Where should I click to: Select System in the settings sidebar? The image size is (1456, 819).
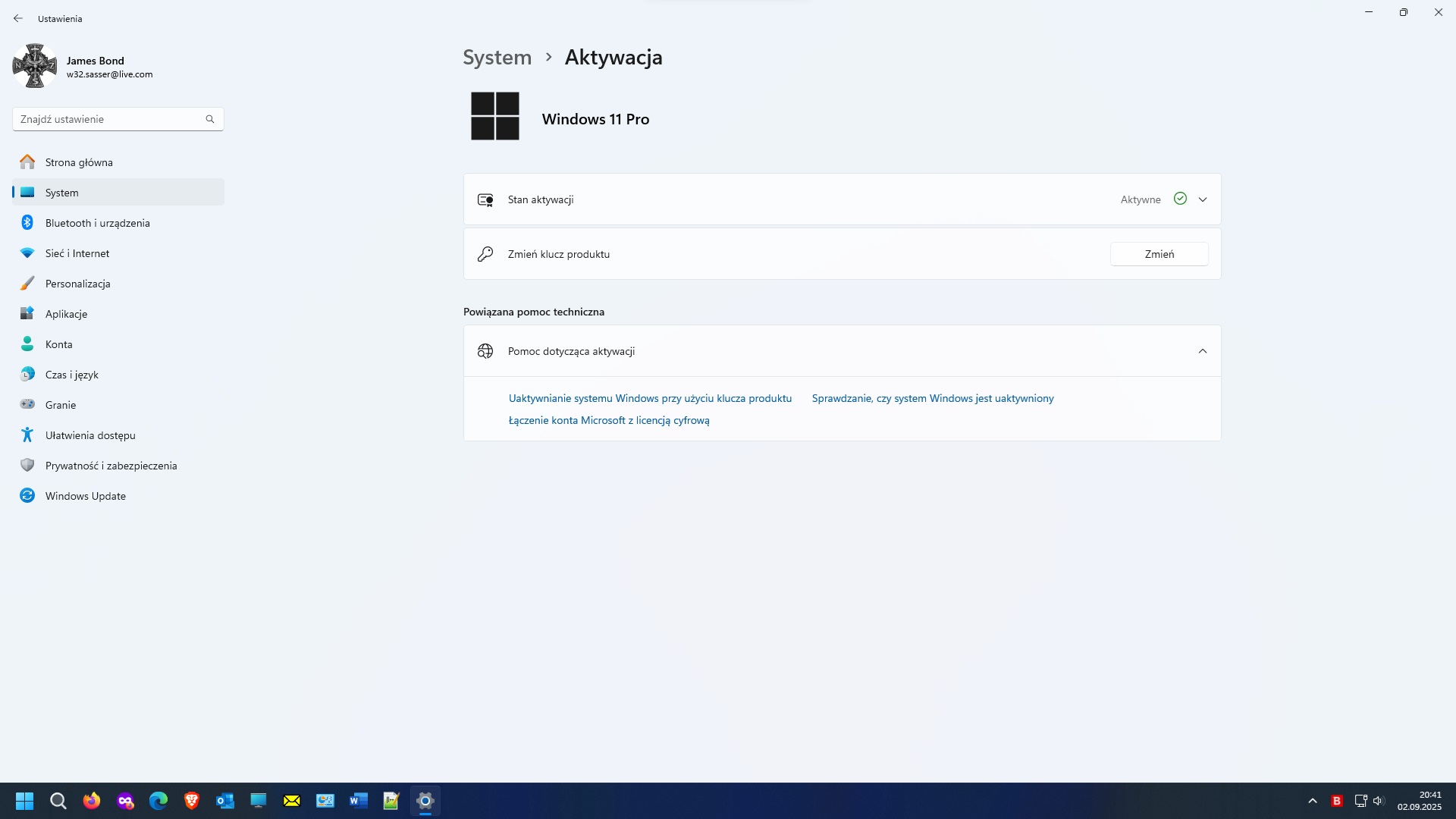click(118, 193)
